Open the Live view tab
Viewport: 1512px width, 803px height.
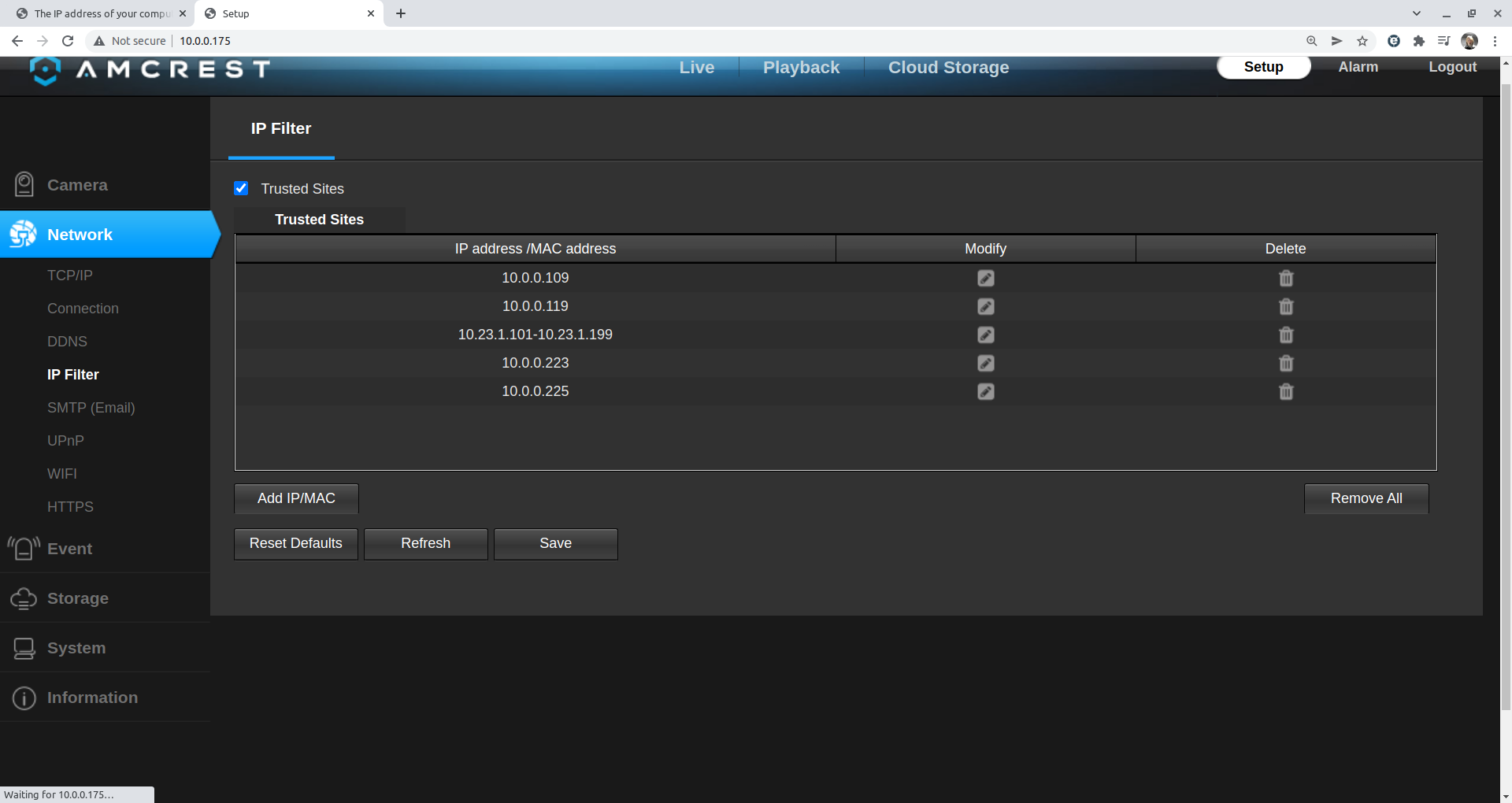[697, 68]
